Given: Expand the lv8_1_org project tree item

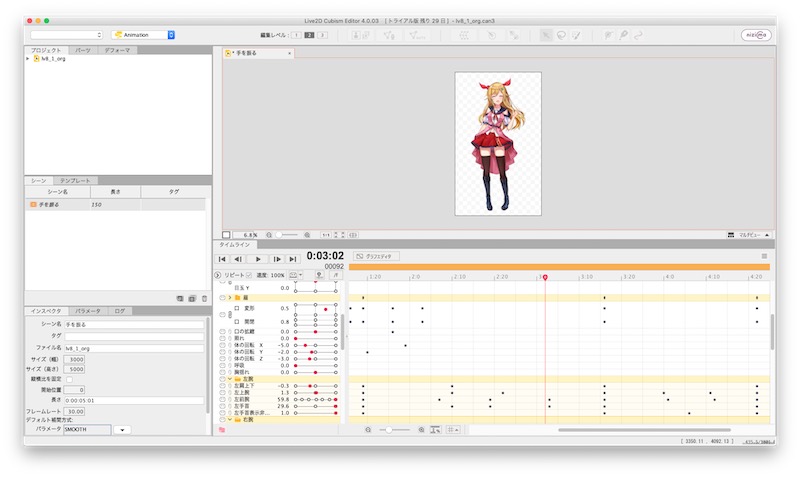Looking at the screenshot, I should pos(28,59).
